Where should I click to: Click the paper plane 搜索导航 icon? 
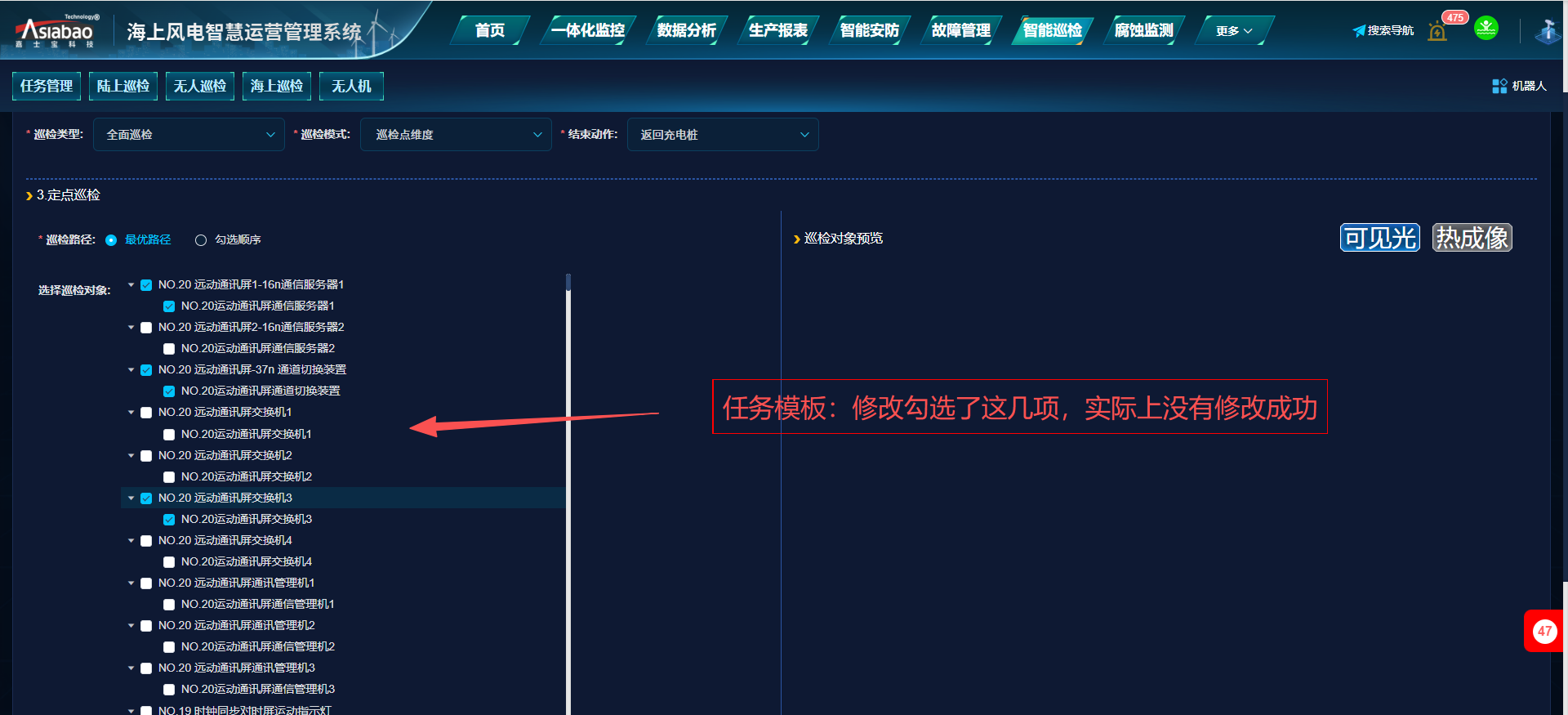tap(1358, 31)
